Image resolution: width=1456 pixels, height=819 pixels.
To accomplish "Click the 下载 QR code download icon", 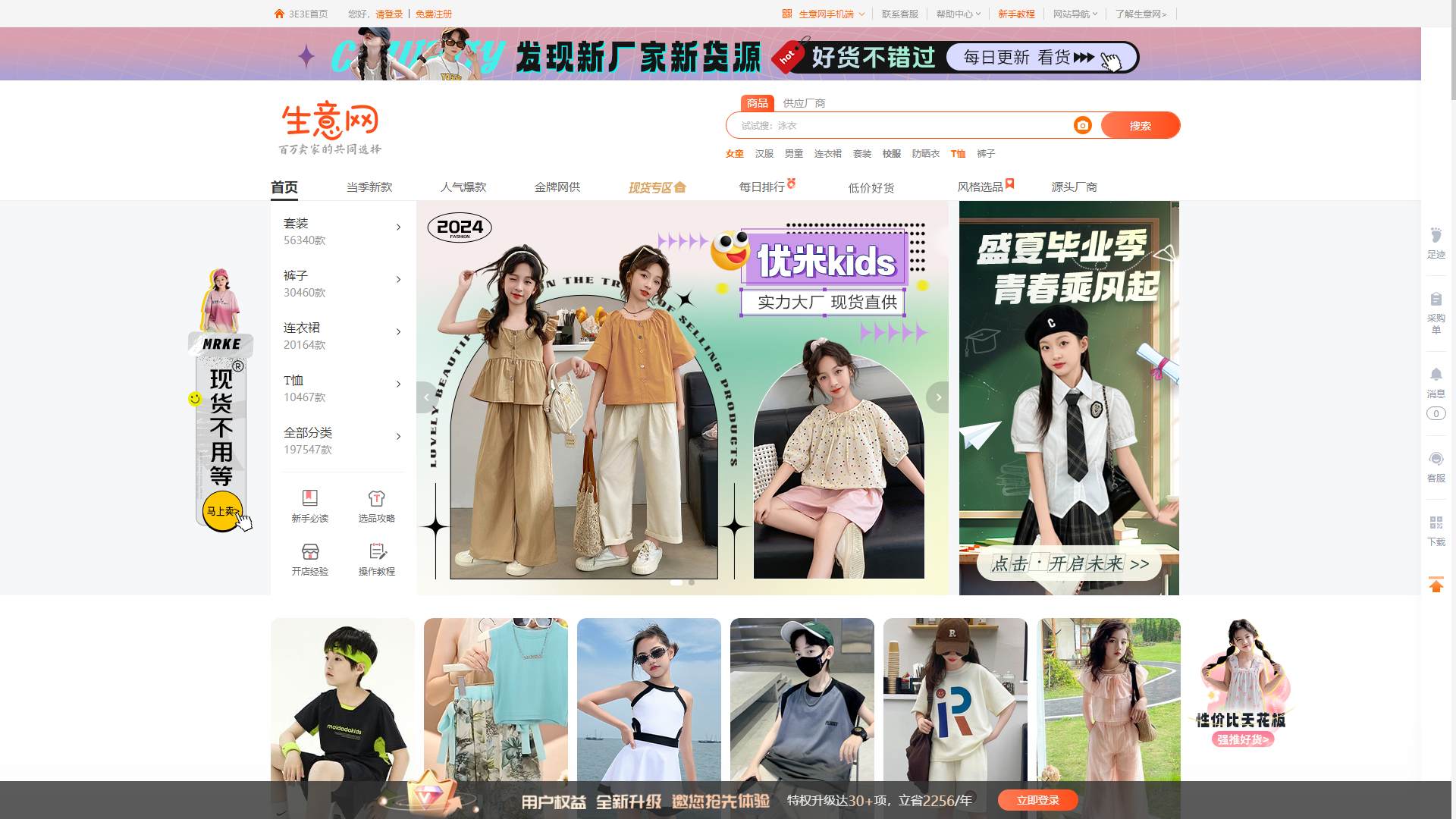I will click(1436, 523).
